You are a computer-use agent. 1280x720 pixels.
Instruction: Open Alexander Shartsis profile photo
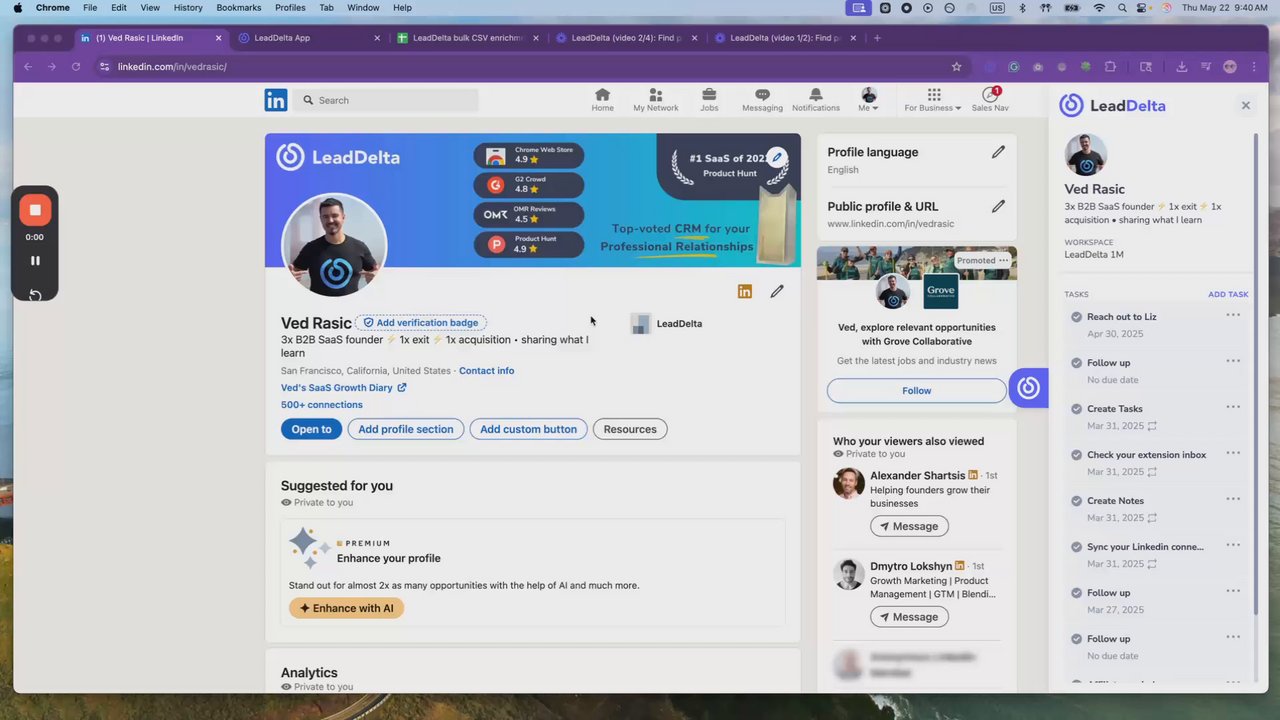[x=849, y=483]
